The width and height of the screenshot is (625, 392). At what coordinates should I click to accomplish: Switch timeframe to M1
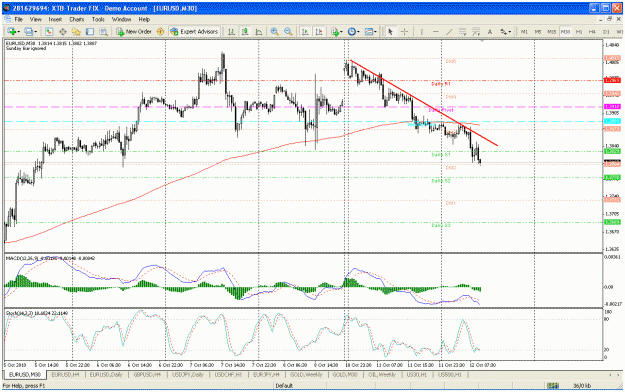[x=524, y=32]
